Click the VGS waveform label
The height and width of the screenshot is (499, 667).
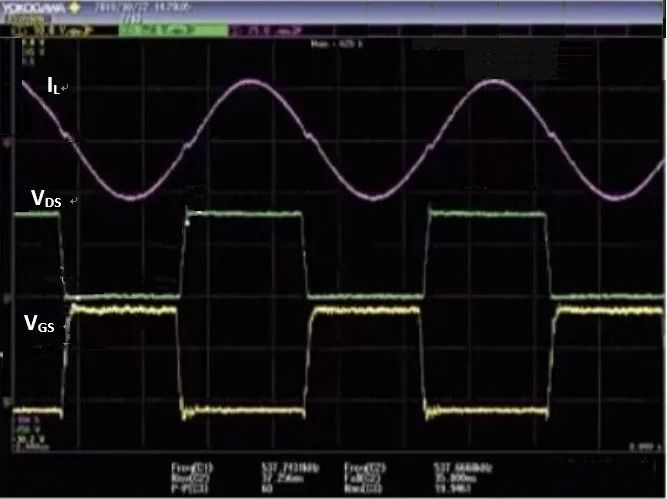[x=42, y=323]
